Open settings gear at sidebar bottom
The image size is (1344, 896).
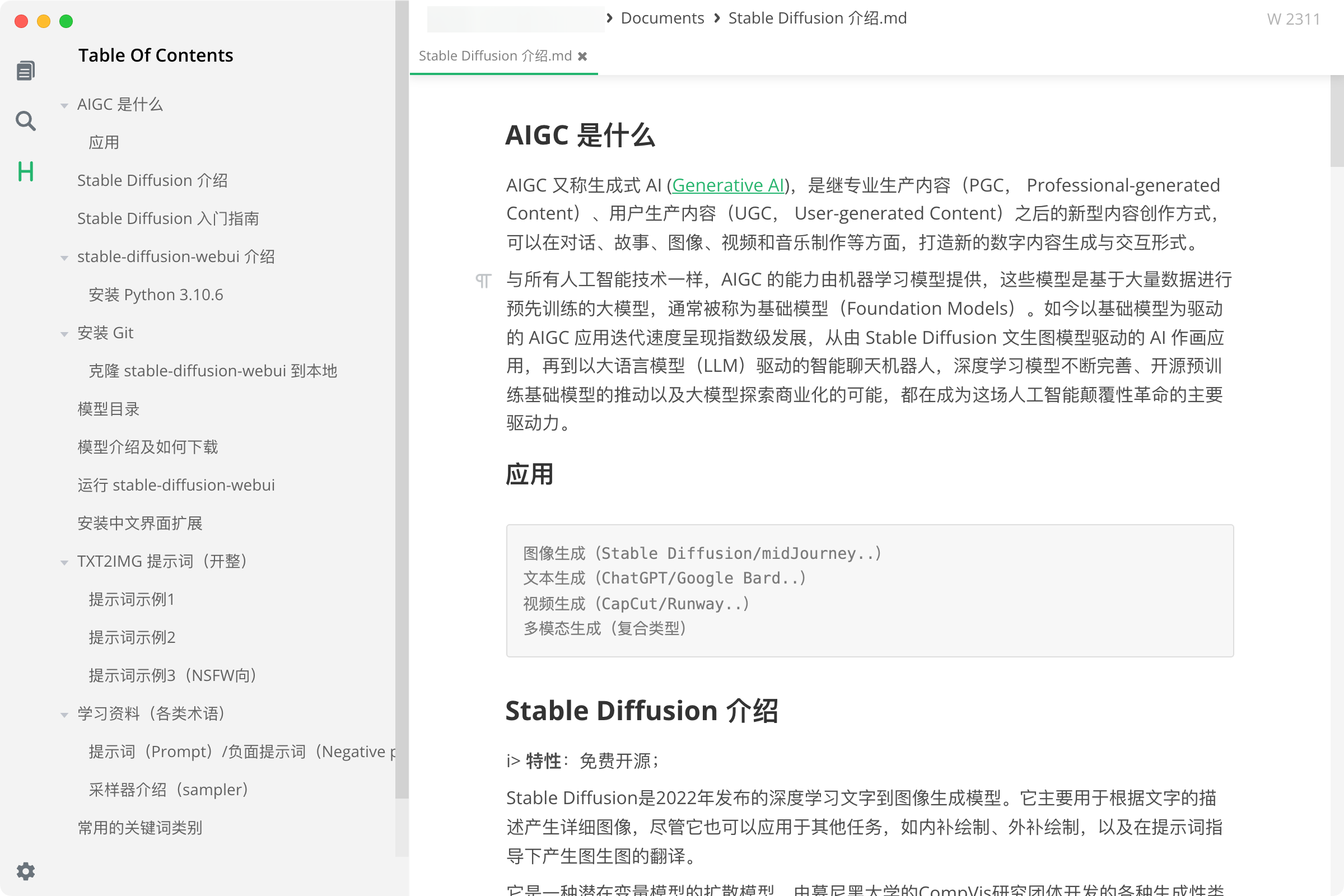coord(26,871)
